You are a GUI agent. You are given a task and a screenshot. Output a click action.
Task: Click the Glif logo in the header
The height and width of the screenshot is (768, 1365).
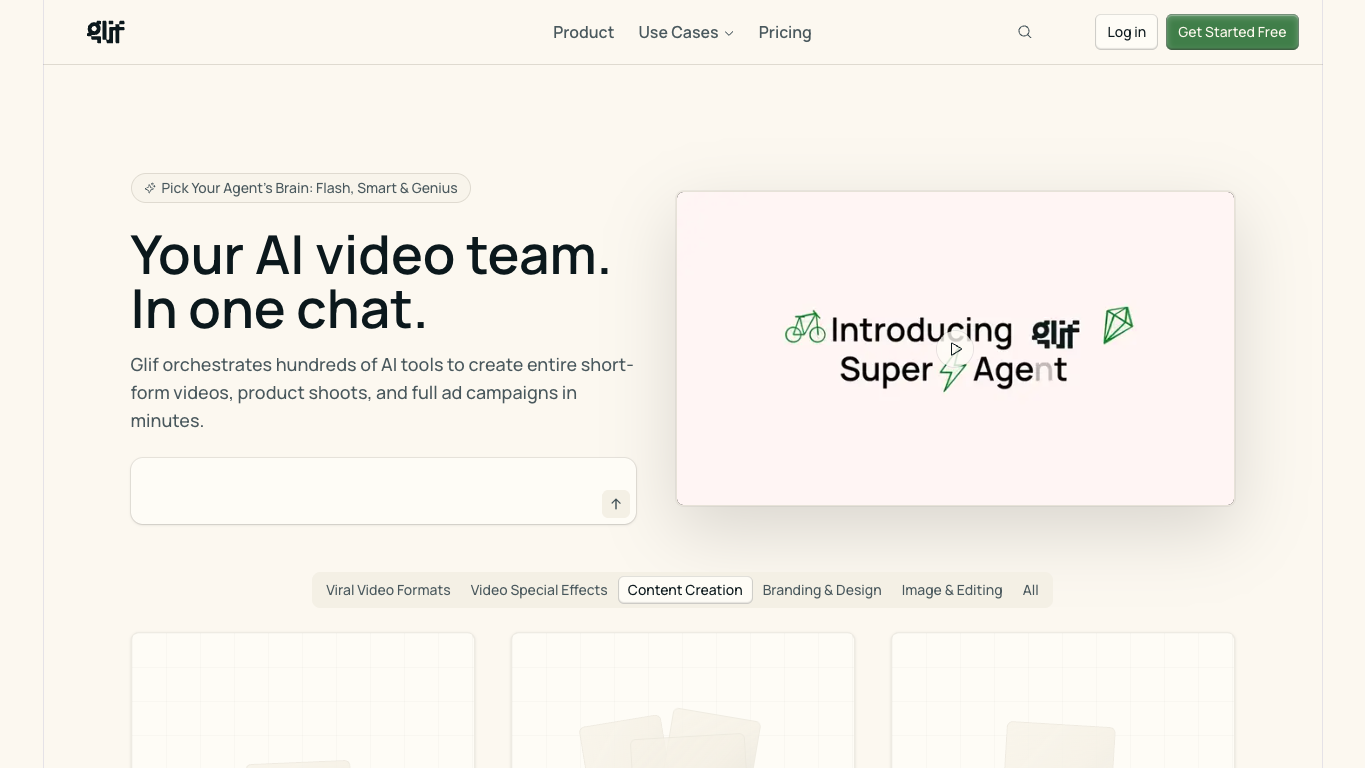pos(106,32)
